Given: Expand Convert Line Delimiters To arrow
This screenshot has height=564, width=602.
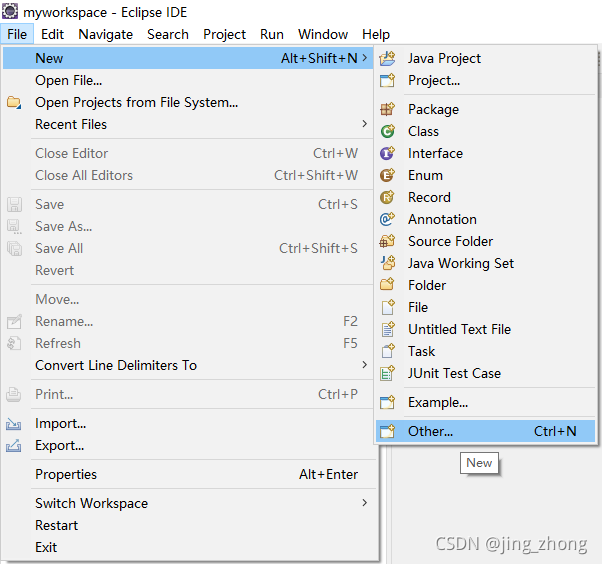Looking at the screenshot, I should 364,364.
